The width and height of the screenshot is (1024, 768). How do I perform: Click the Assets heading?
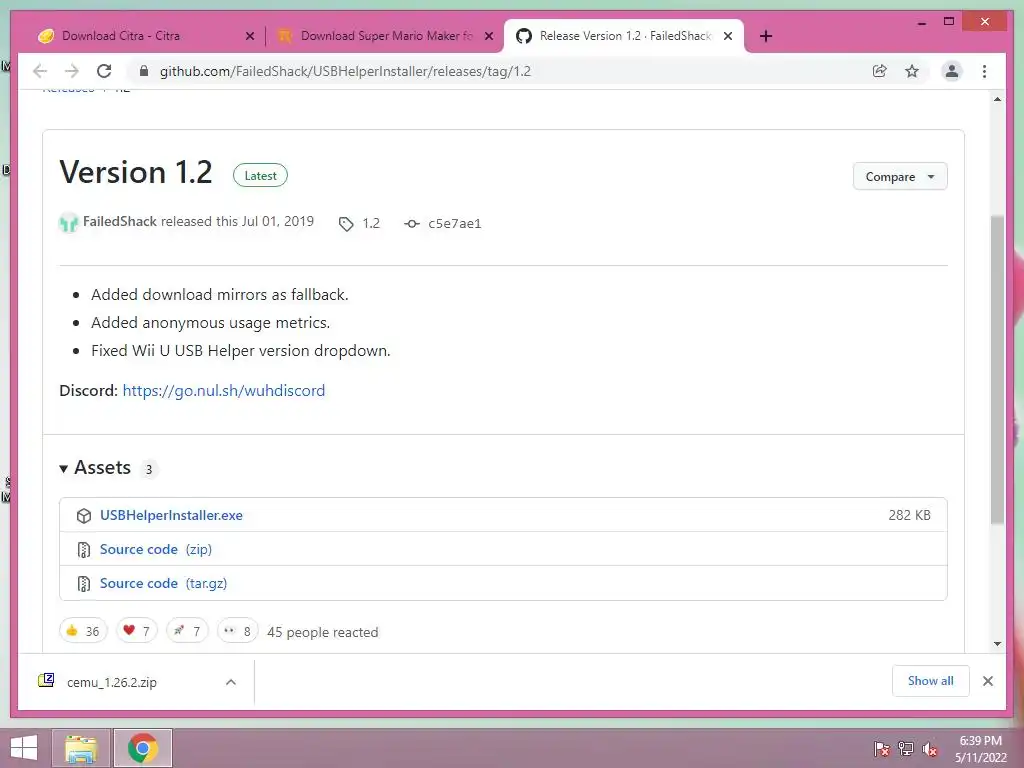pyautogui.click(x=103, y=468)
